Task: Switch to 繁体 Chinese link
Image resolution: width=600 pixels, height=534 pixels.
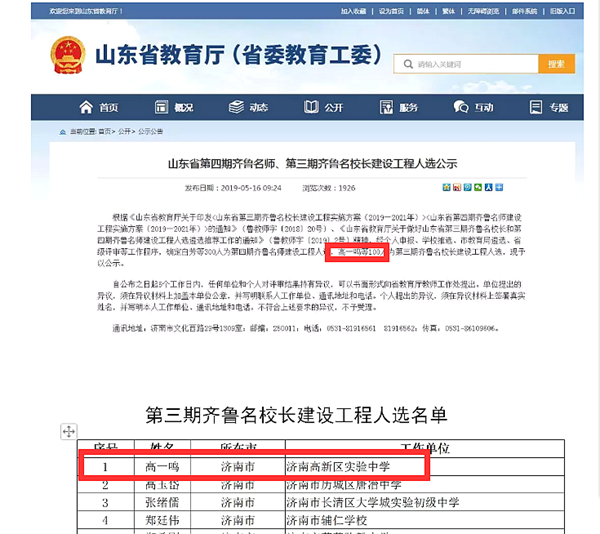Action: click(x=448, y=11)
